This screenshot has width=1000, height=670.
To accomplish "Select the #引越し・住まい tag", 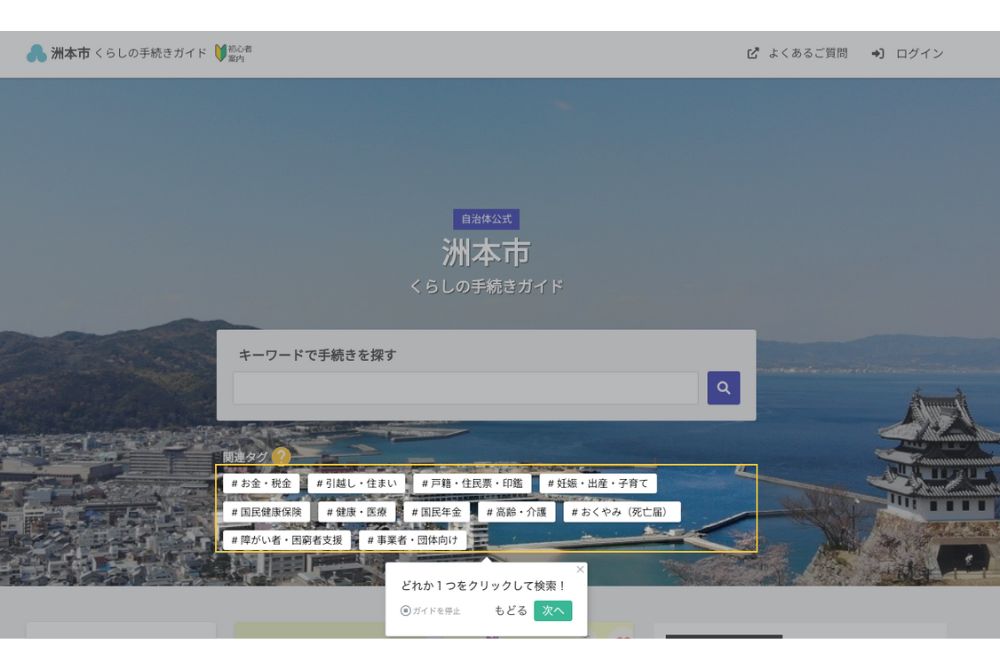I will [x=357, y=483].
